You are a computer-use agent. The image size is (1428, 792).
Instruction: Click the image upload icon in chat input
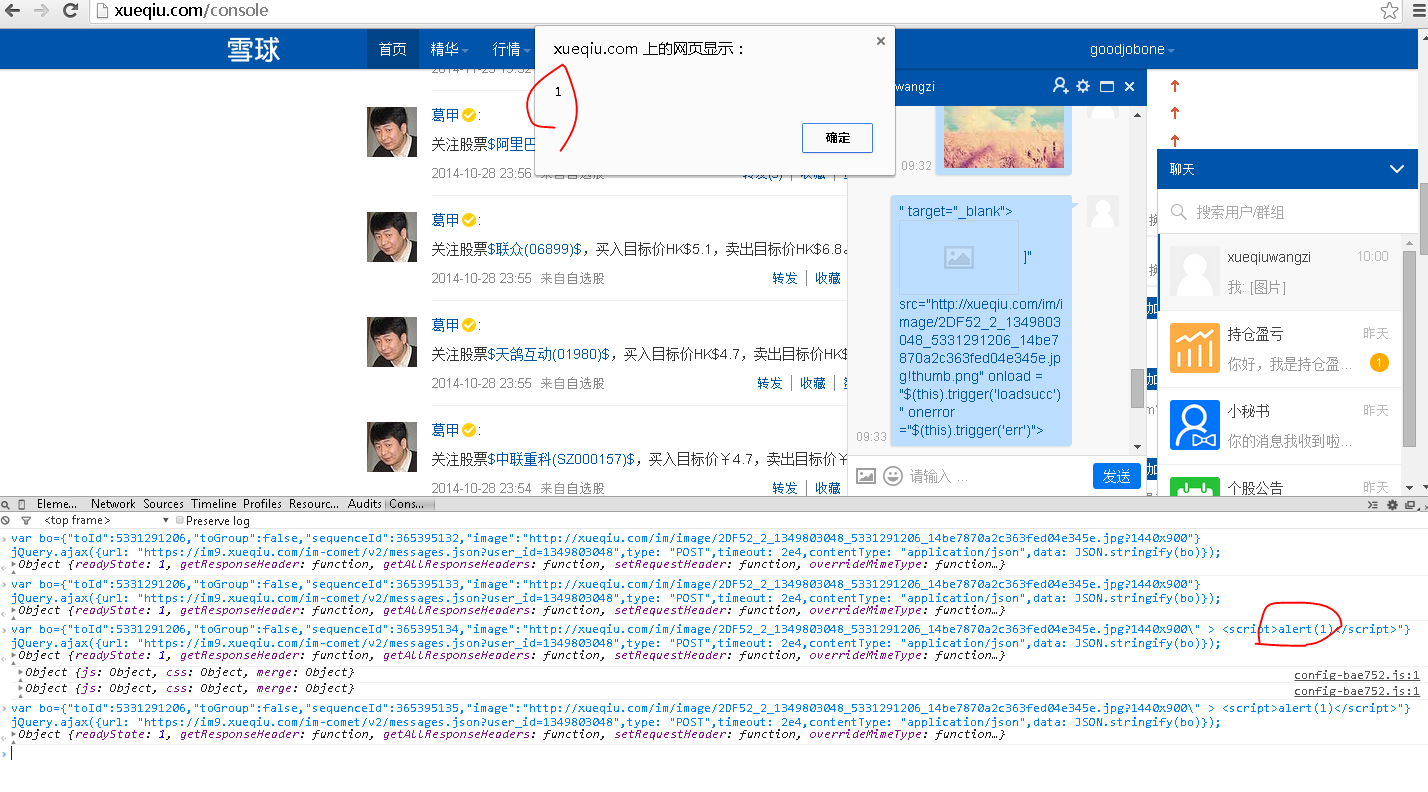click(866, 476)
